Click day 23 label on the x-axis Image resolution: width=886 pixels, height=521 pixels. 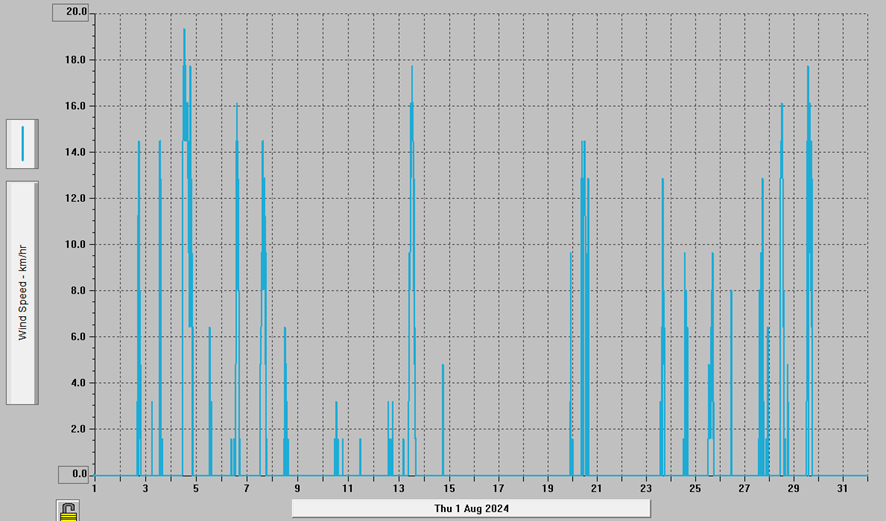click(646, 489)
